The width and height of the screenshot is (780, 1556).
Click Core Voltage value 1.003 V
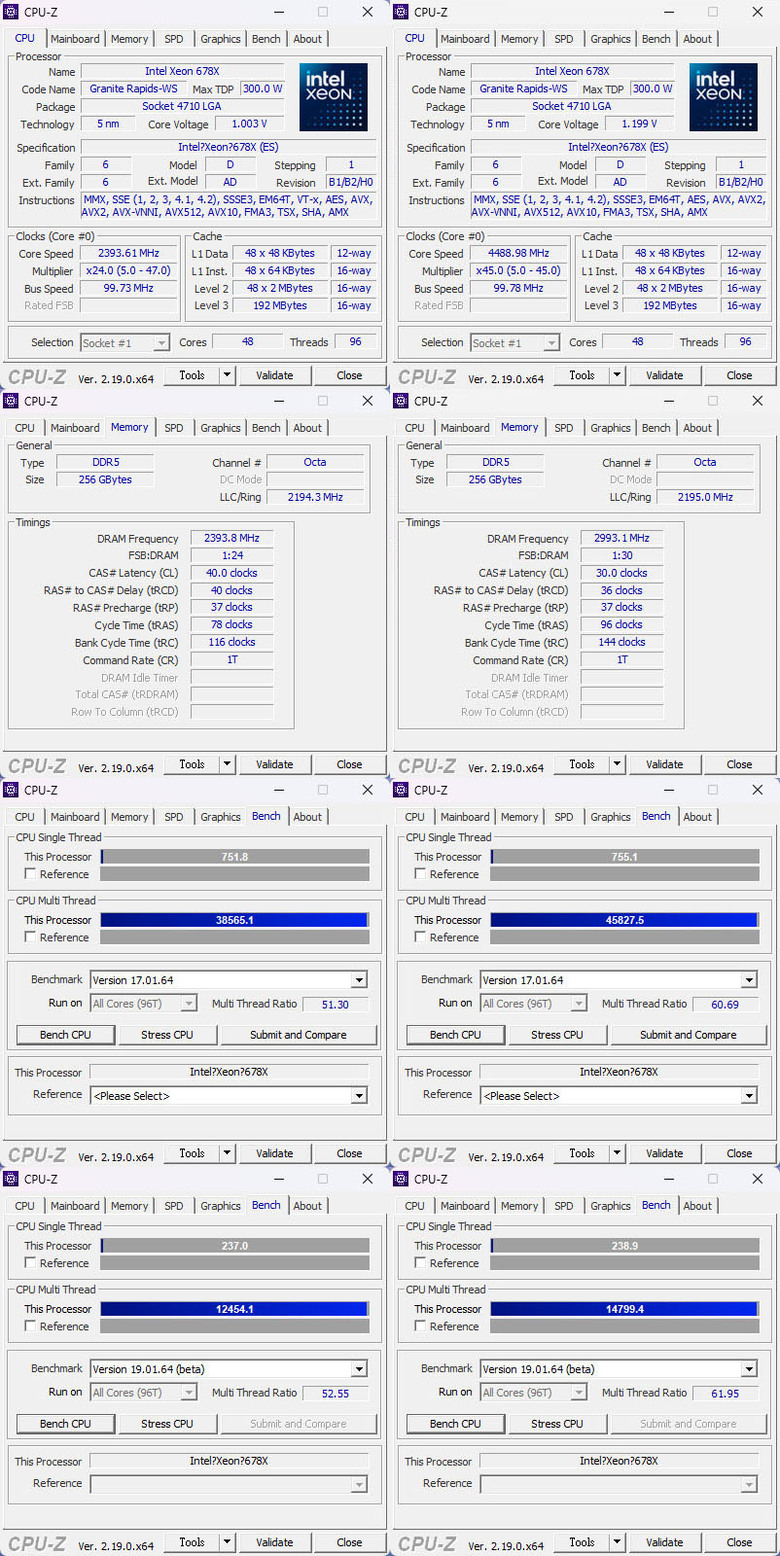(x=248, y=125)
